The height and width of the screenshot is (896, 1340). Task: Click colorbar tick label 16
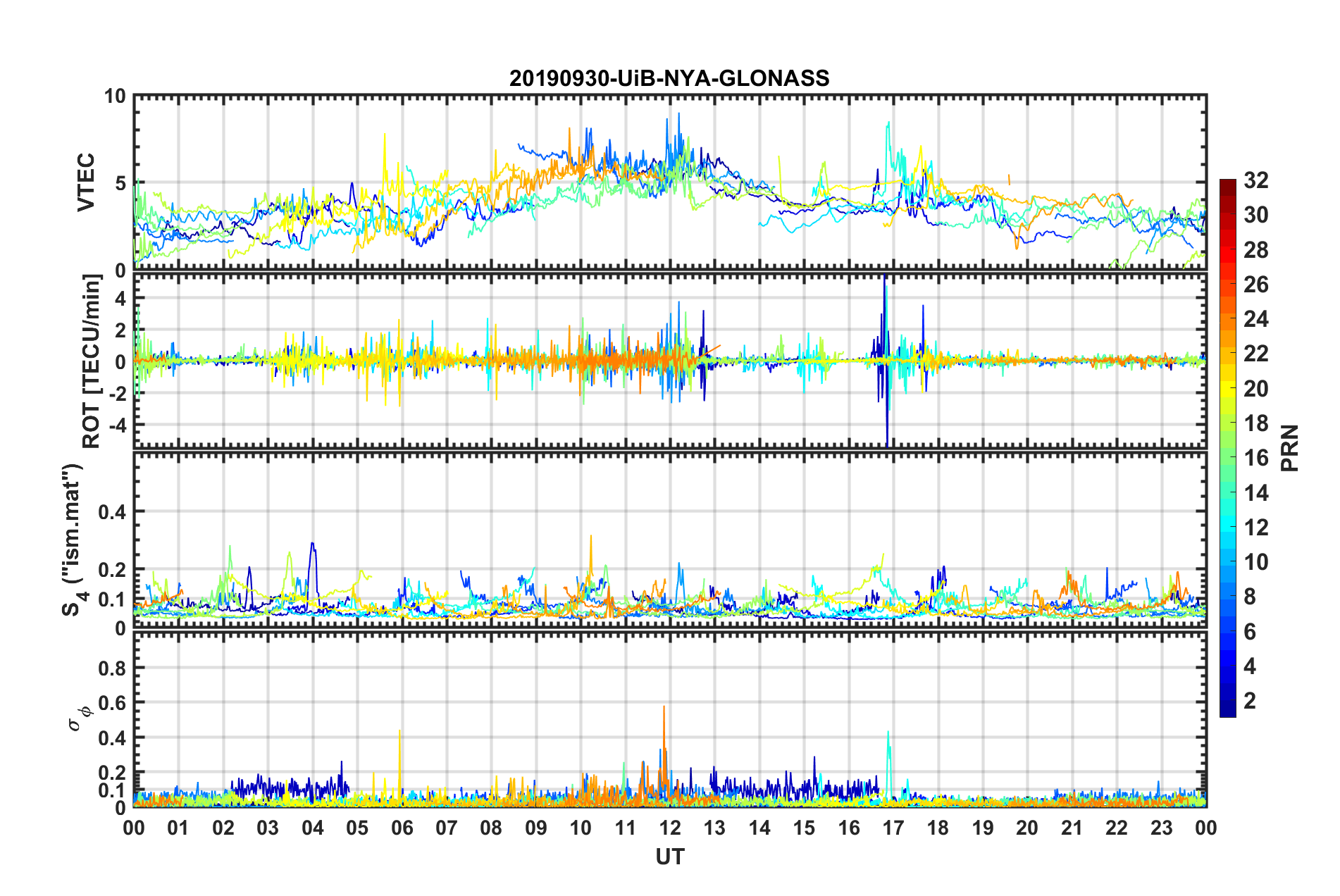(1255, 458)
